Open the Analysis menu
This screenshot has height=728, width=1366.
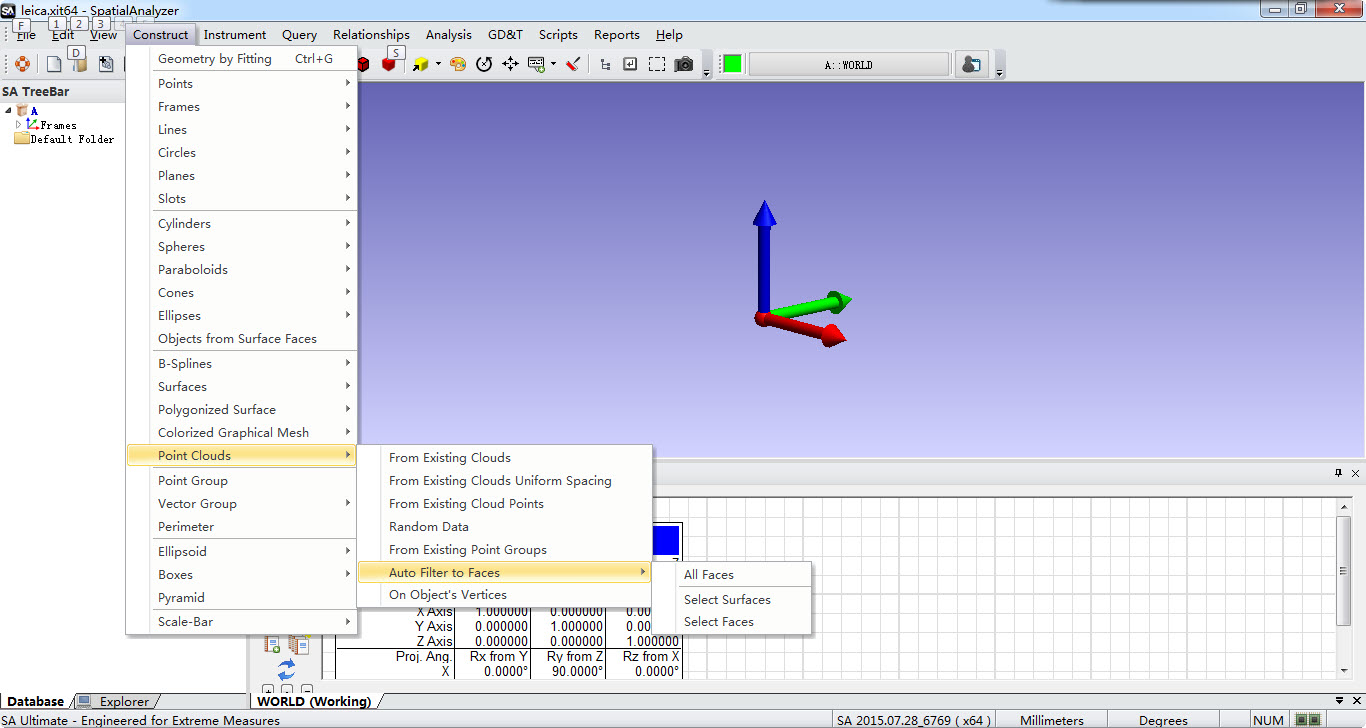point(449,35)
